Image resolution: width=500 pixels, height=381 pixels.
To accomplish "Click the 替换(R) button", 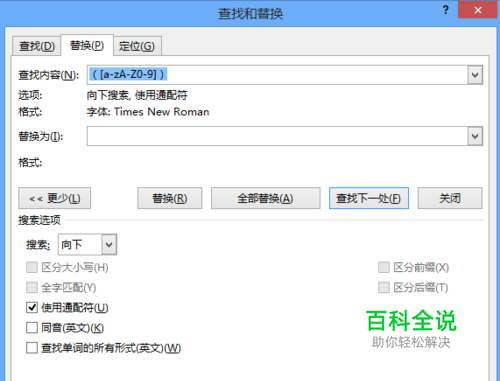I will tap(170, 198).
